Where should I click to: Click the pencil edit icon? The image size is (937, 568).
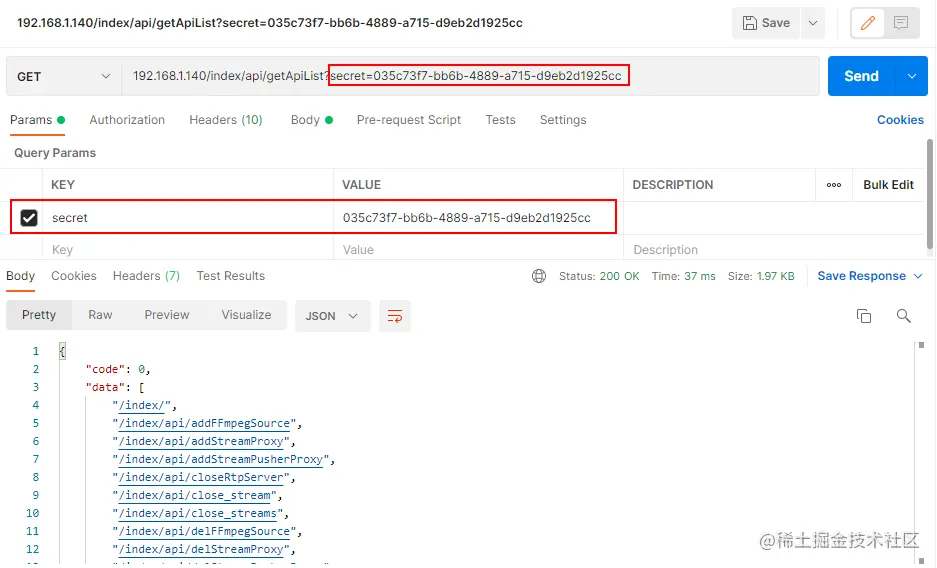(x=868, y=23)
